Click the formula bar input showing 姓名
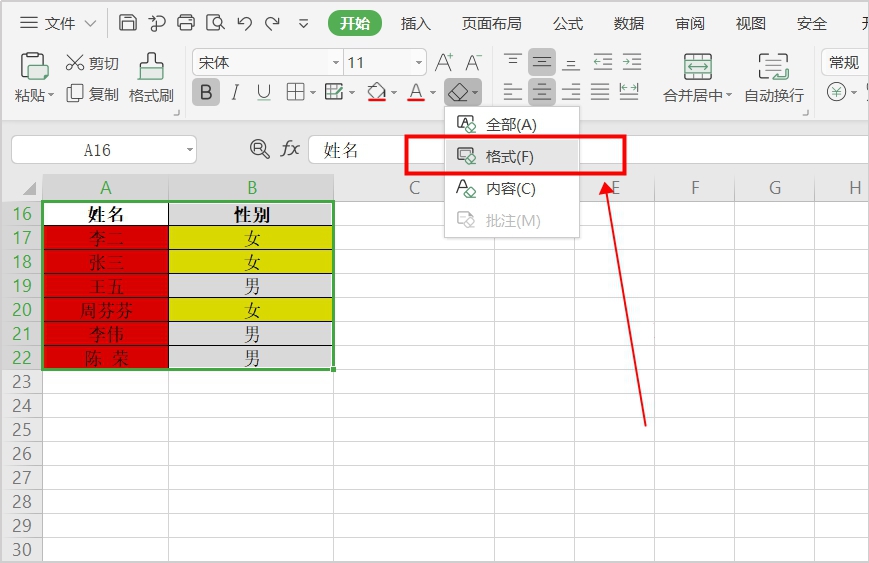Image resolution: width=869 pixels, height=563 pixels. 588,150
